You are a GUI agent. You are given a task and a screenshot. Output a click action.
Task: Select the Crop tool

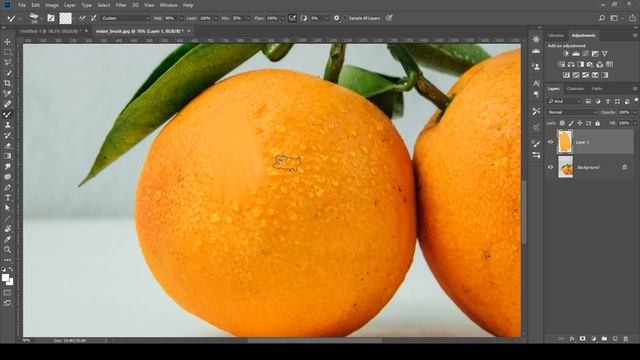click(x=7, y=83)
